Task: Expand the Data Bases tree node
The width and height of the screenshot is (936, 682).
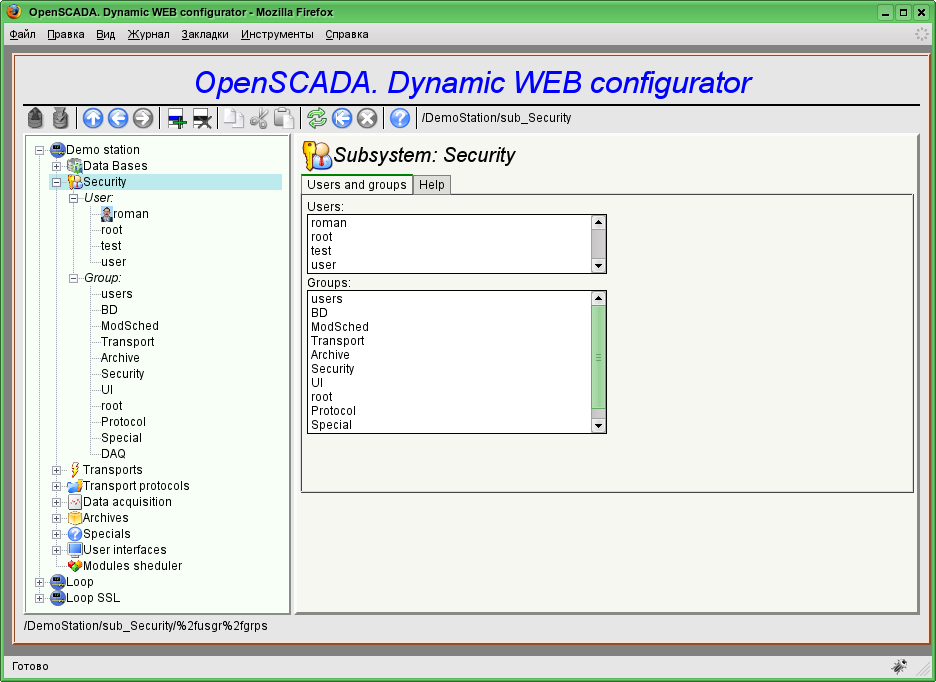Action: click(56, 167)
